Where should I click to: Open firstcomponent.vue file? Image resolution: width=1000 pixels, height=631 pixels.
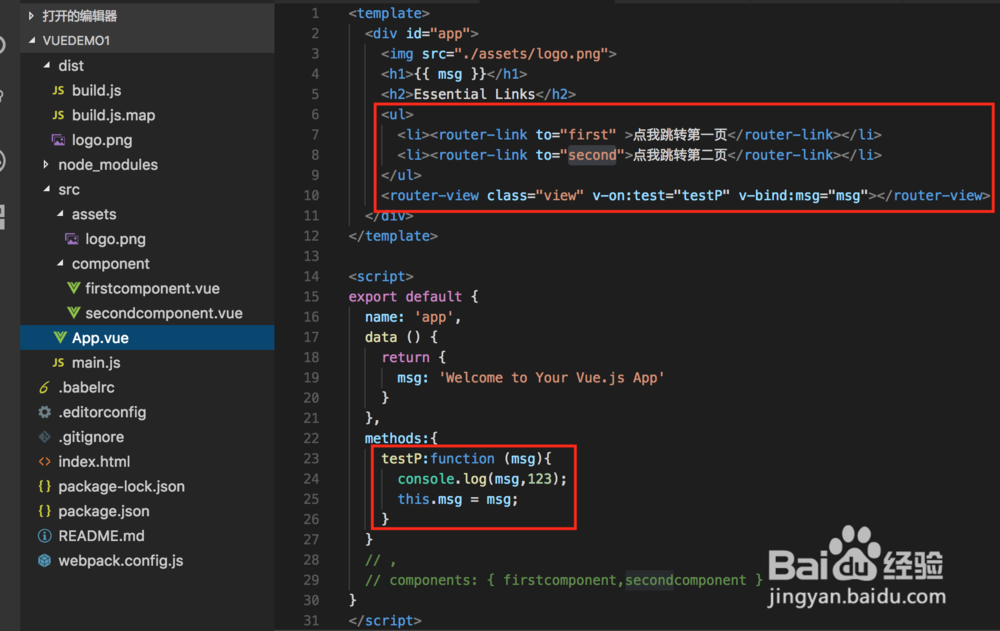(152, 288)
